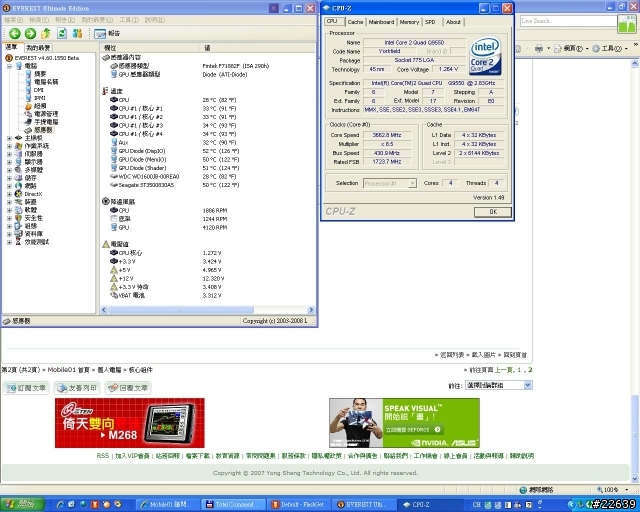
Task: Click the print icon in browser toolbar
Action: 539,49
